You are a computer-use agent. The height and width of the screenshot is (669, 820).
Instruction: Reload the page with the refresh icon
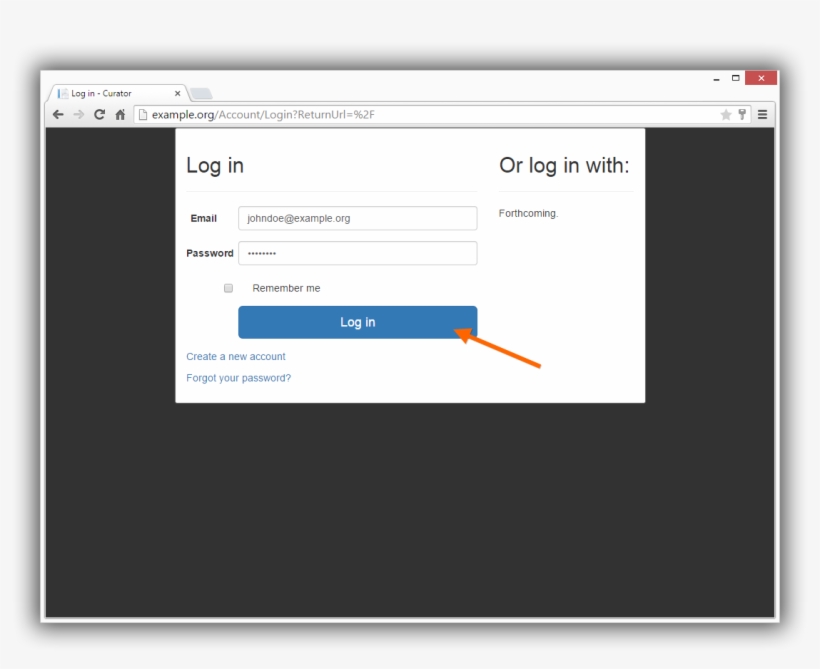point(98,114)
